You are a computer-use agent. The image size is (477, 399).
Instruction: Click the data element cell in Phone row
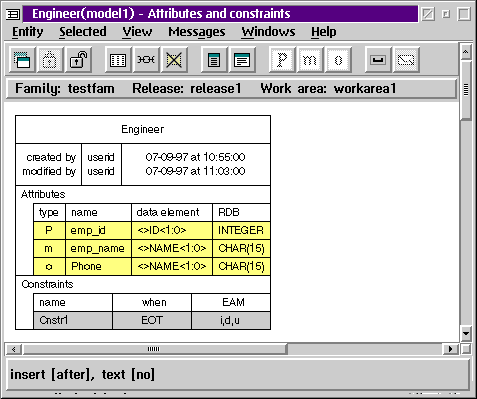pos(172,267)
